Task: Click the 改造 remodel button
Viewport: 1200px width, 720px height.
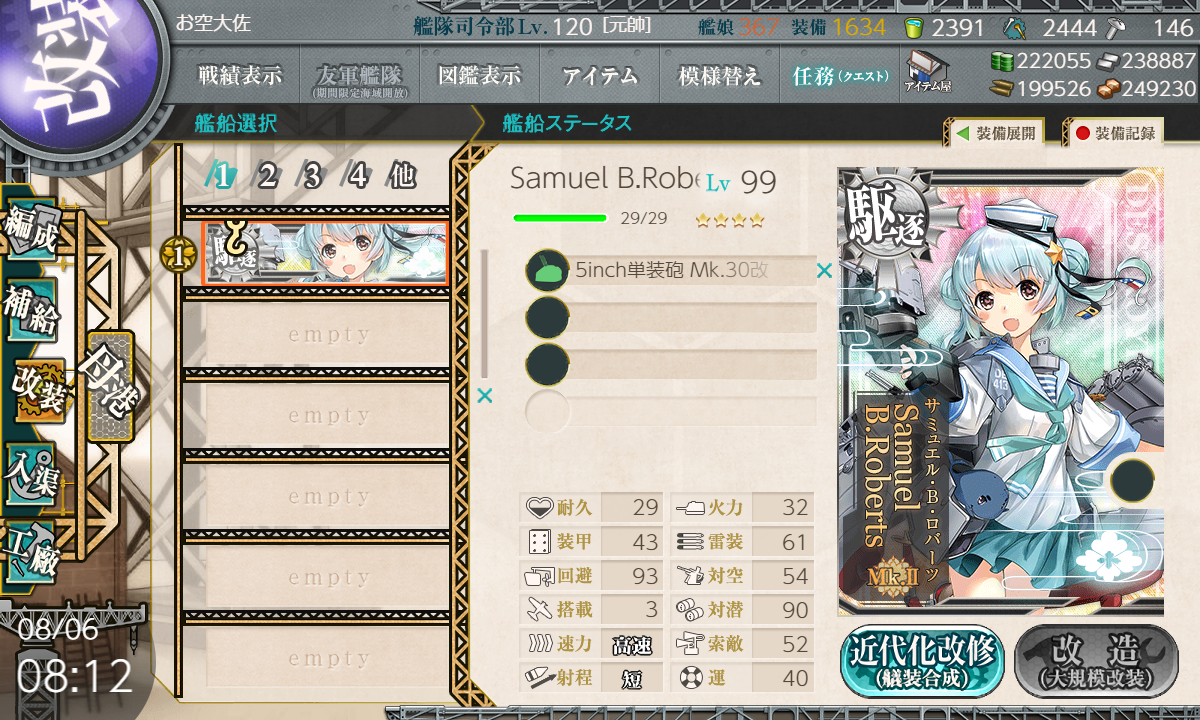Action: [x=1096, y=661]
